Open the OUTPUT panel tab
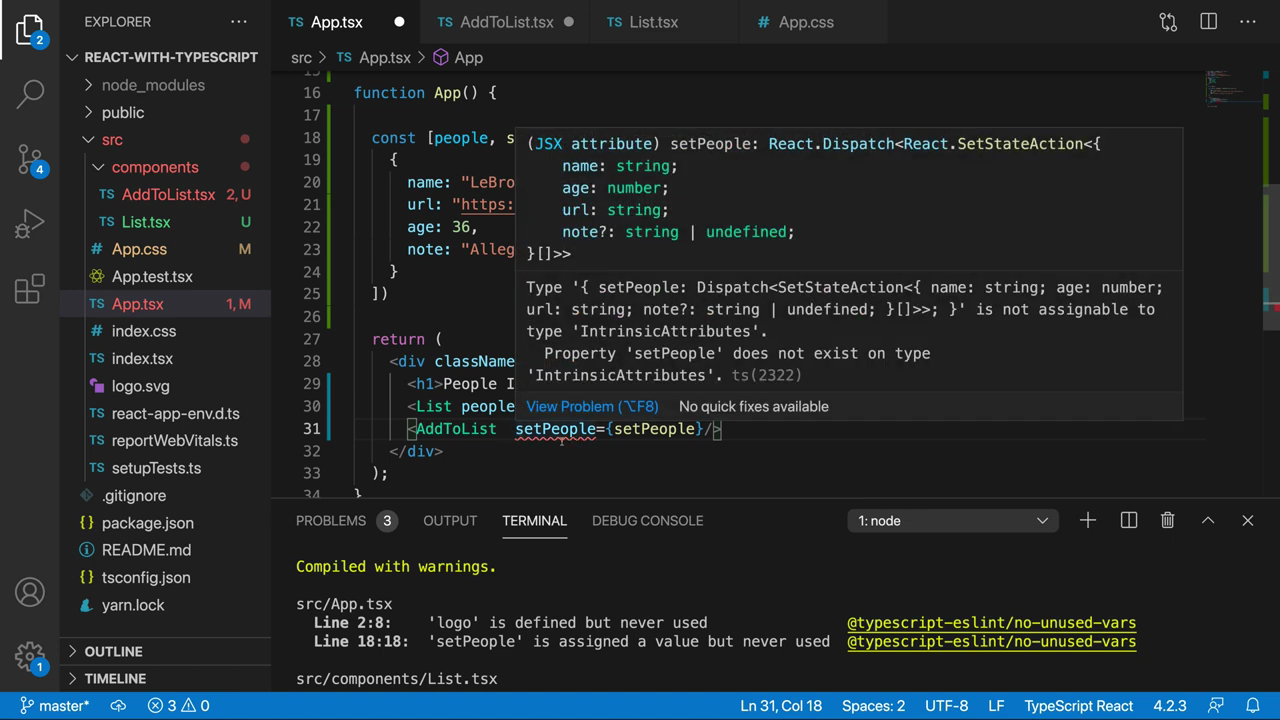This screenshot has width=1280, height=720. [x=450, y=520]
